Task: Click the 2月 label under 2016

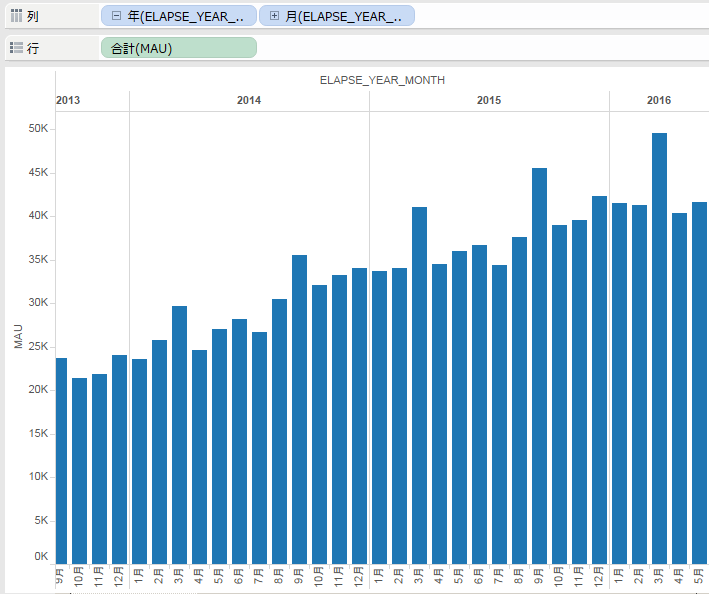Action: pyautogui.click(x=639, y=576)
